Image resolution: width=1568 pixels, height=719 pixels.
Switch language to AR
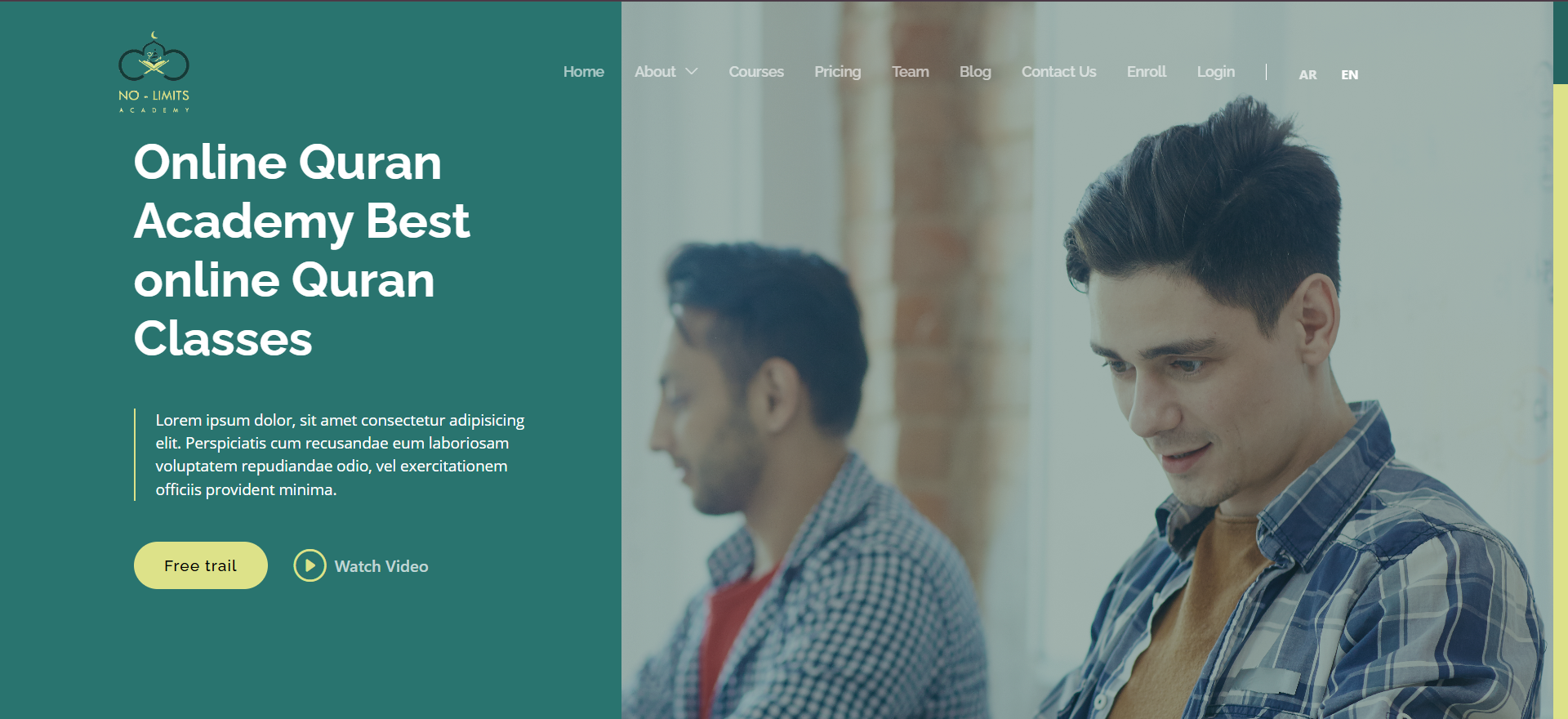pos(1307,74)
